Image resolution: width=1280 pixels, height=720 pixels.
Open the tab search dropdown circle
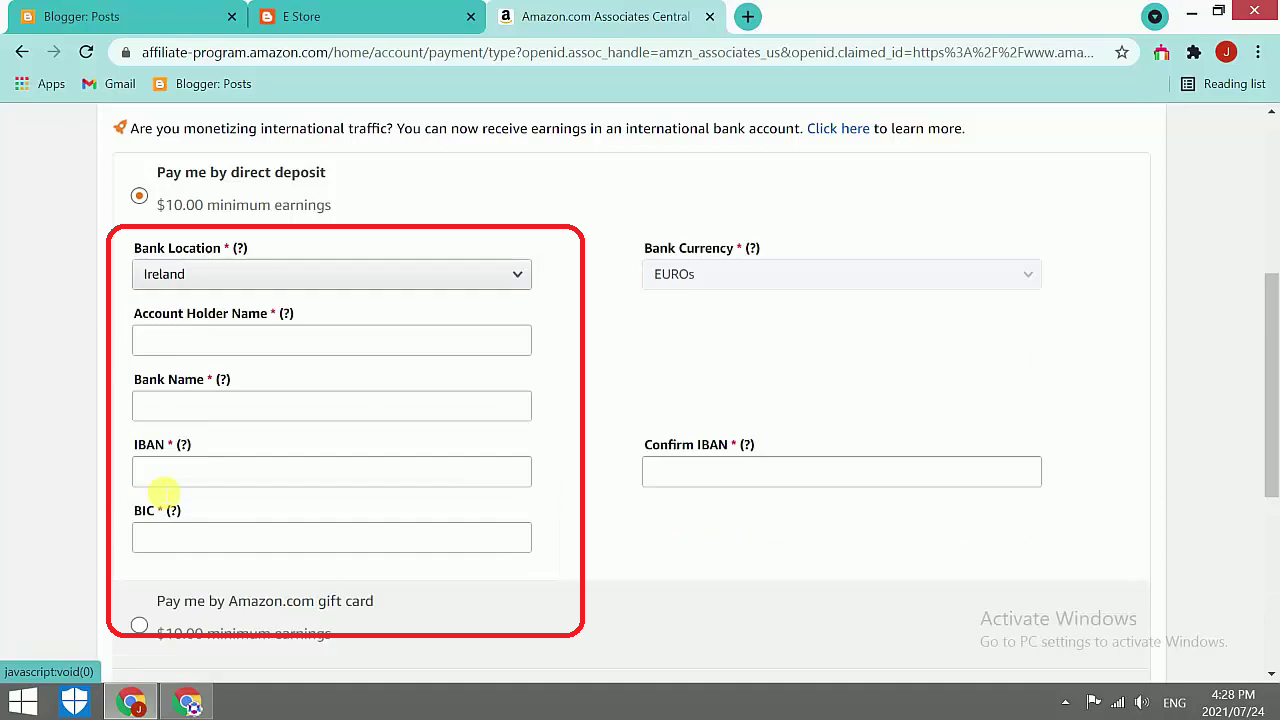[1155, 16]
